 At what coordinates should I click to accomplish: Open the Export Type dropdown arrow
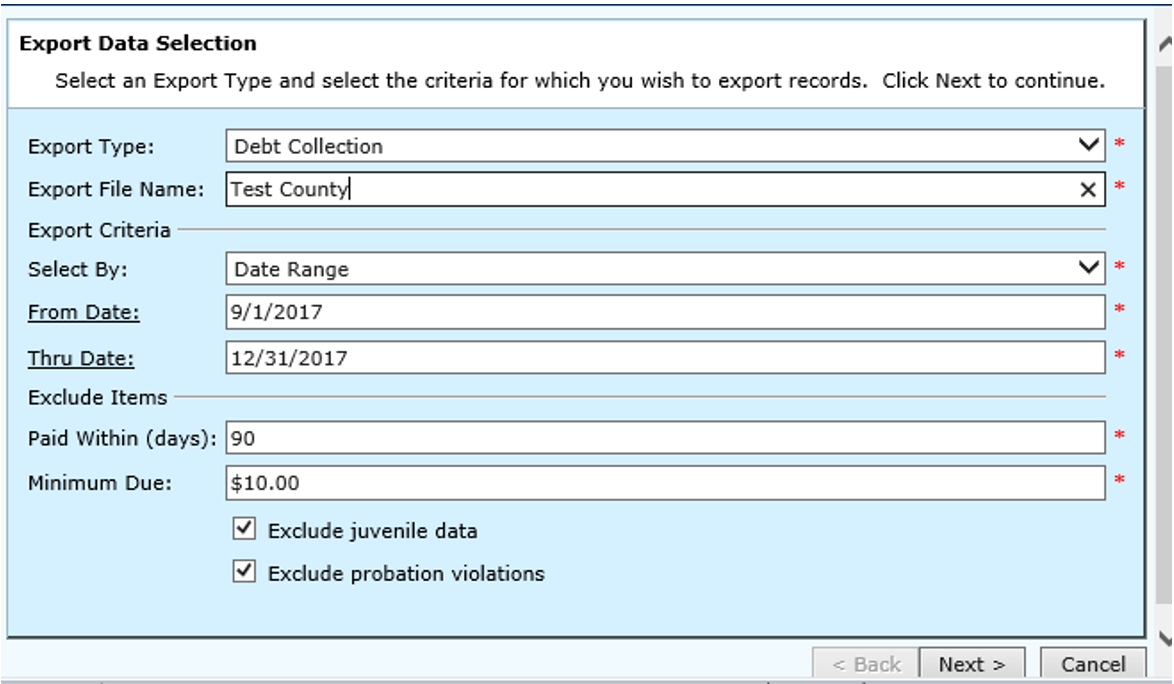1089,144
